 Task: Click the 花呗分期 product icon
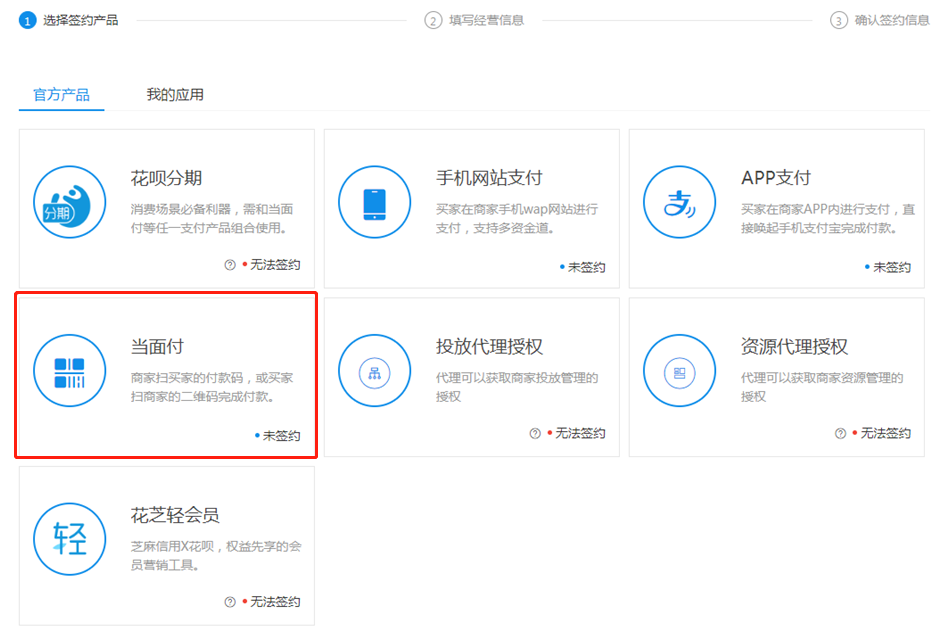point(68,203)
